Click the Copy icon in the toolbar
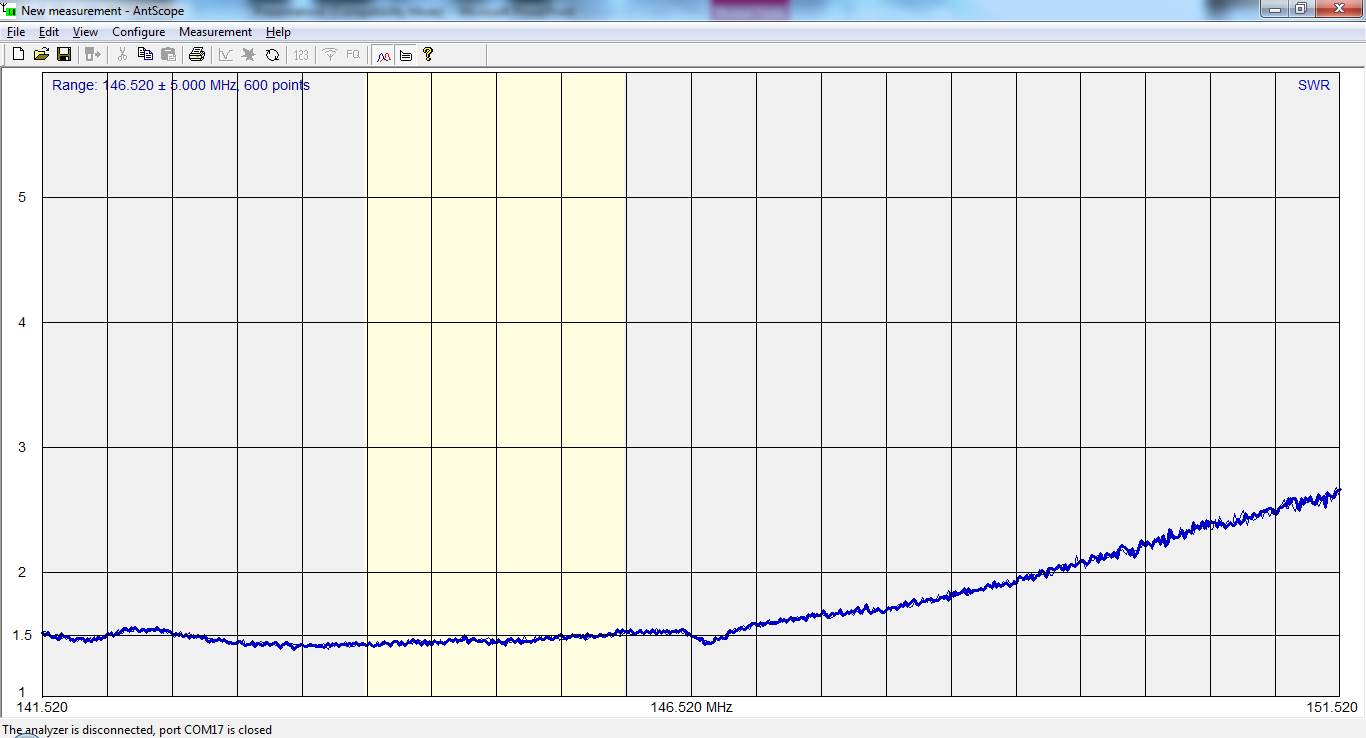This screenshot has height=738, width=1366. tap(145, 55)
